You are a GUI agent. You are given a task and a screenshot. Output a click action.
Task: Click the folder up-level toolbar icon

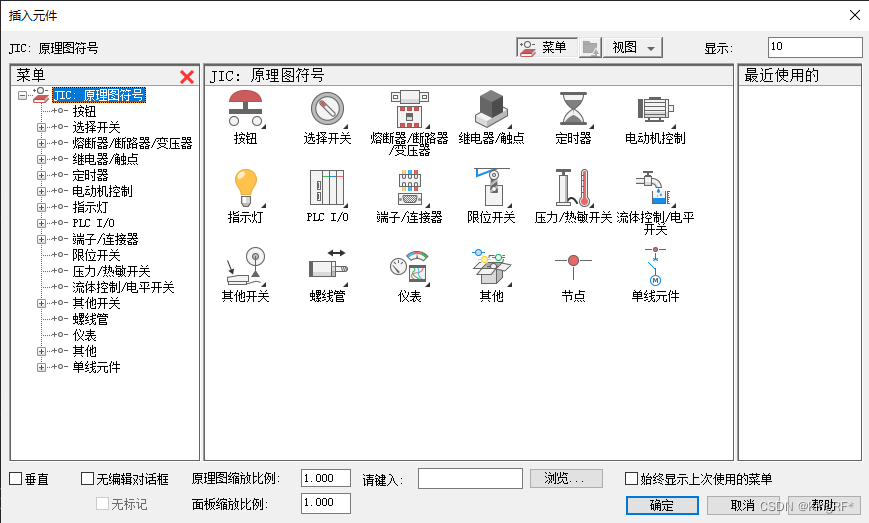point(590,48)
